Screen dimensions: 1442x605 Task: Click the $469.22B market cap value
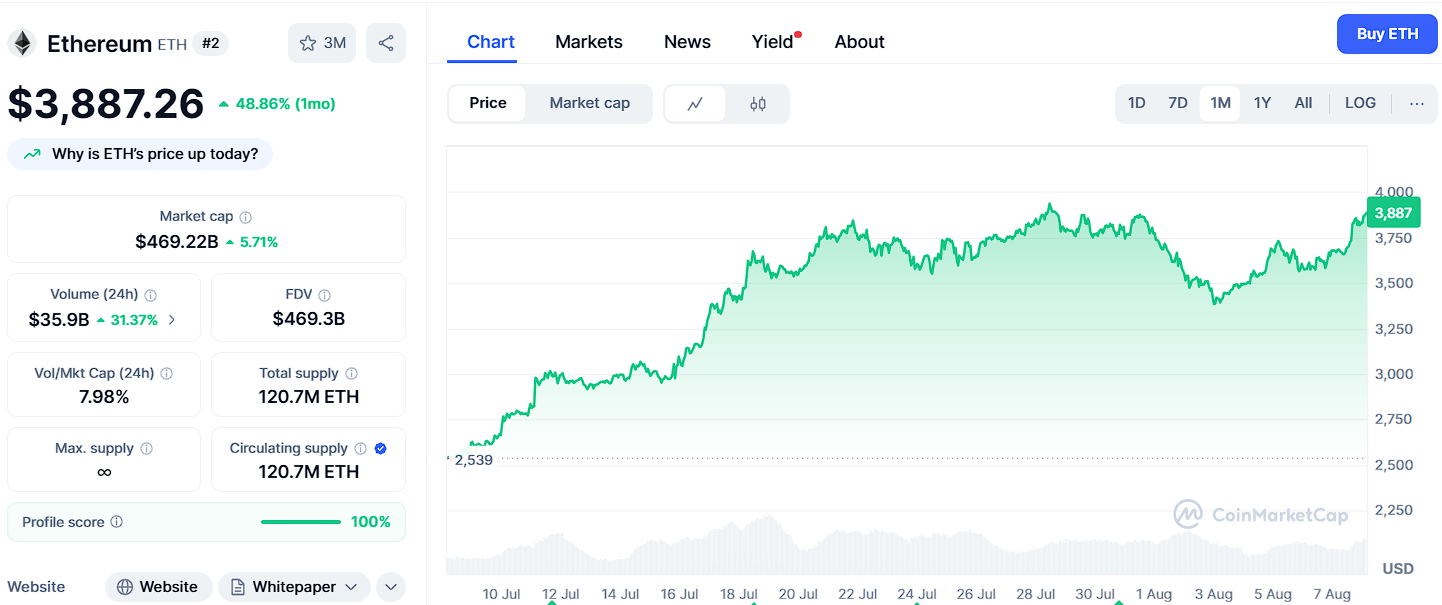tap(176, 241)
